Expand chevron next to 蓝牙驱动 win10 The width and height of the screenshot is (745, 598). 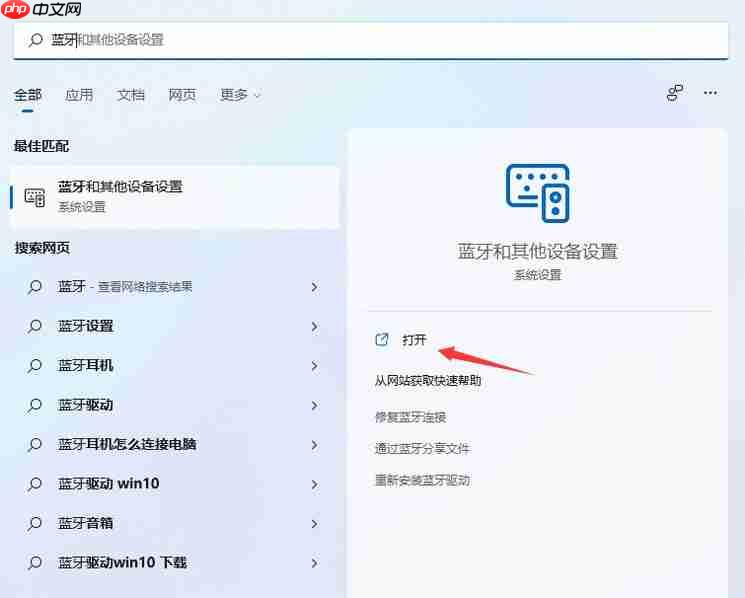314,484
